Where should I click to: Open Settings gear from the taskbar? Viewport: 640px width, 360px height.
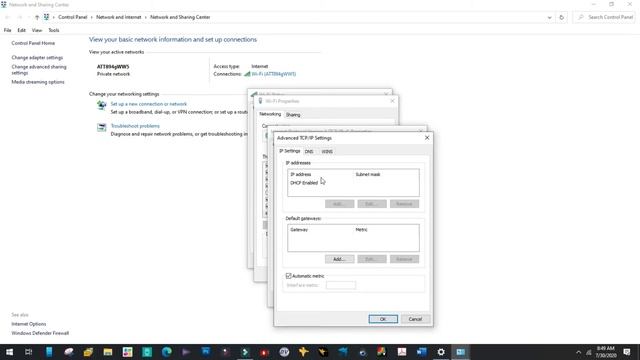pyautogui.click(x=441, y=352)
